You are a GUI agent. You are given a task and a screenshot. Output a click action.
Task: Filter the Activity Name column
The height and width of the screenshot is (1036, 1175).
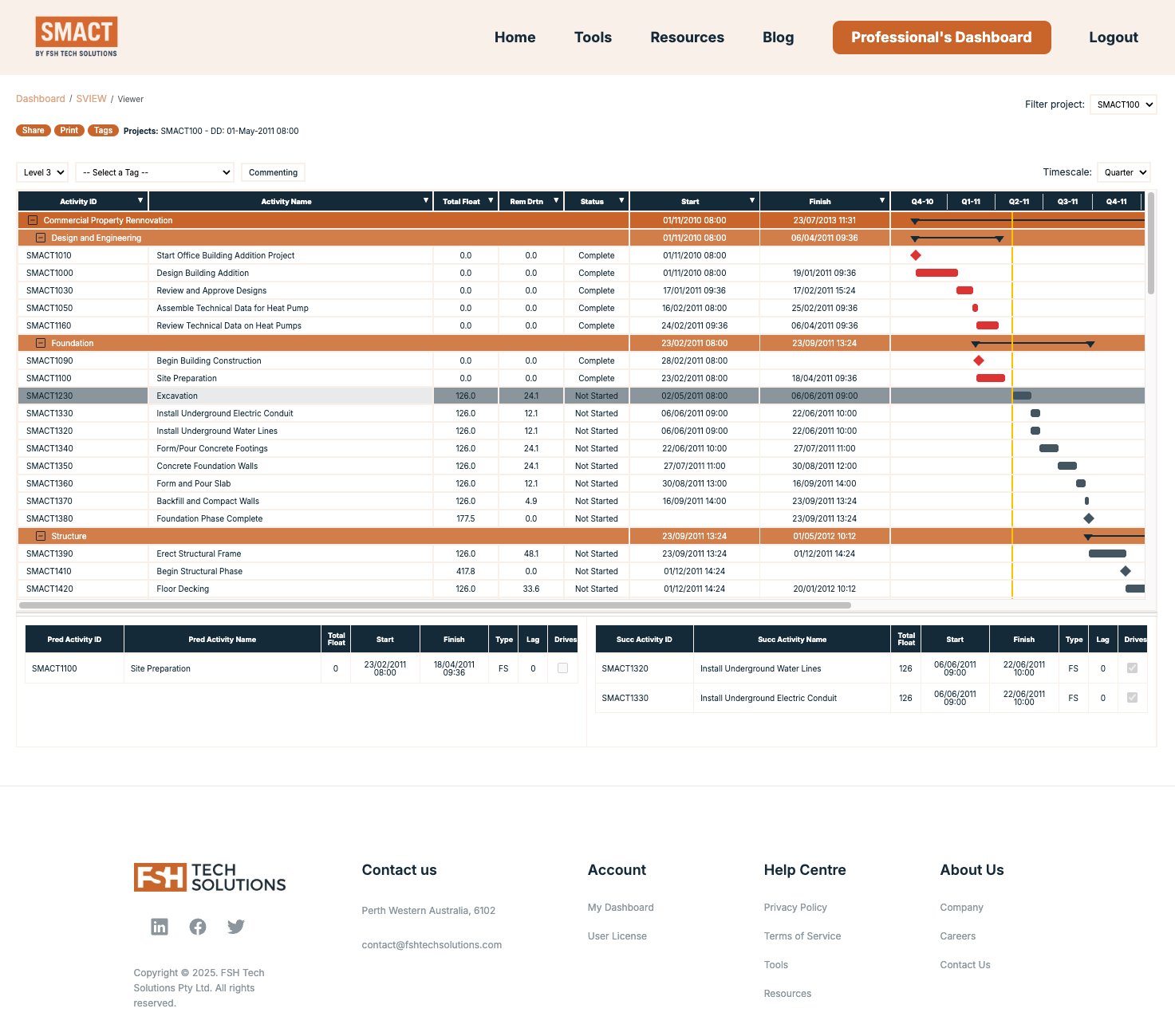(426, 201)
